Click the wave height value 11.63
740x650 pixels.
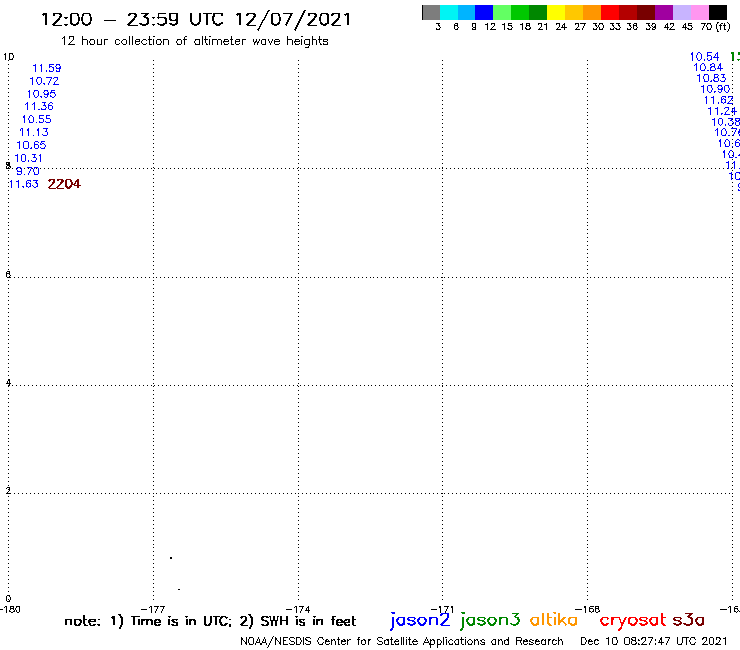click(x=24, y=184)
